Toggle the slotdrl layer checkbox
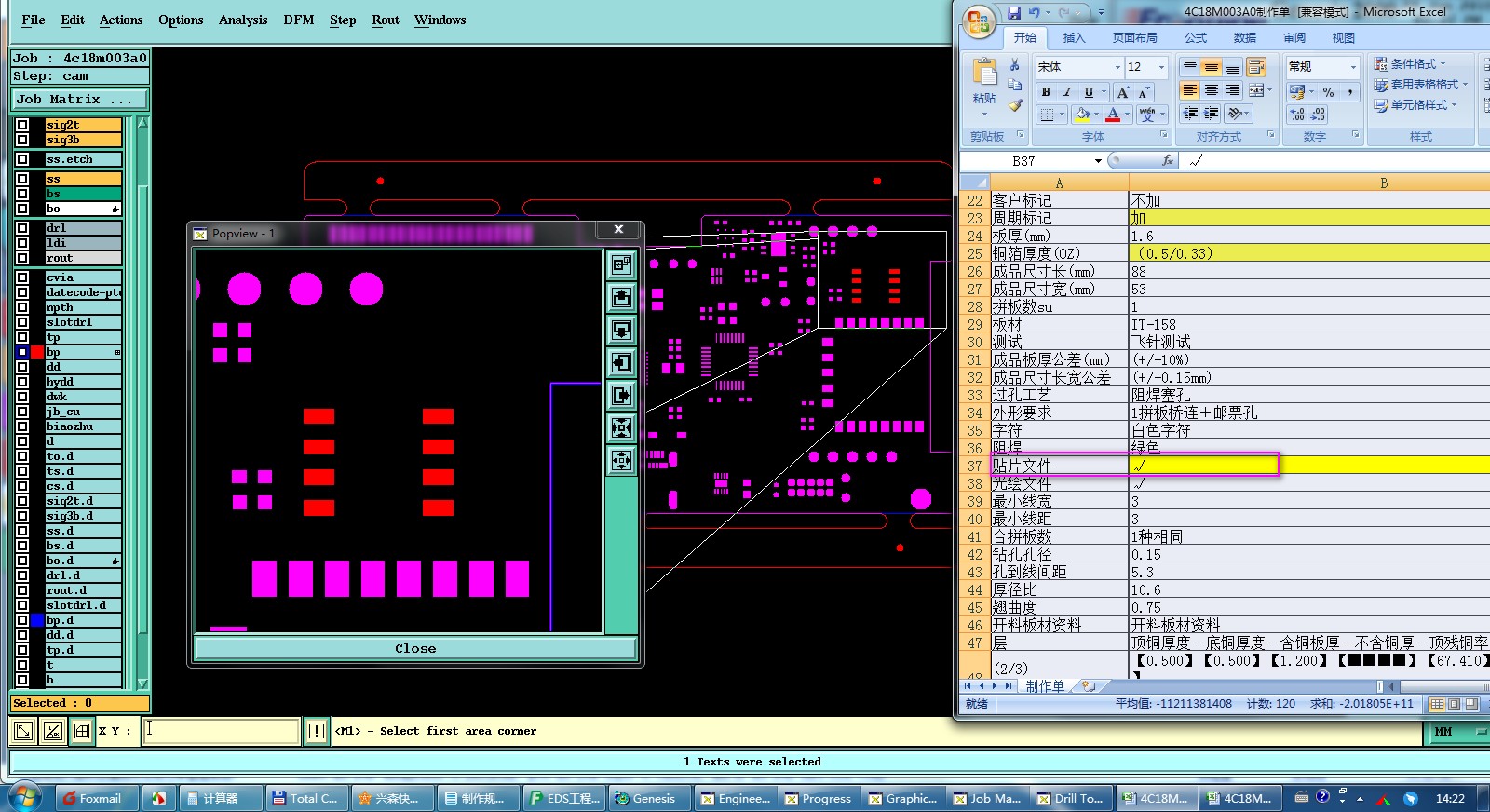1490x812 pixels. (22, 322)
